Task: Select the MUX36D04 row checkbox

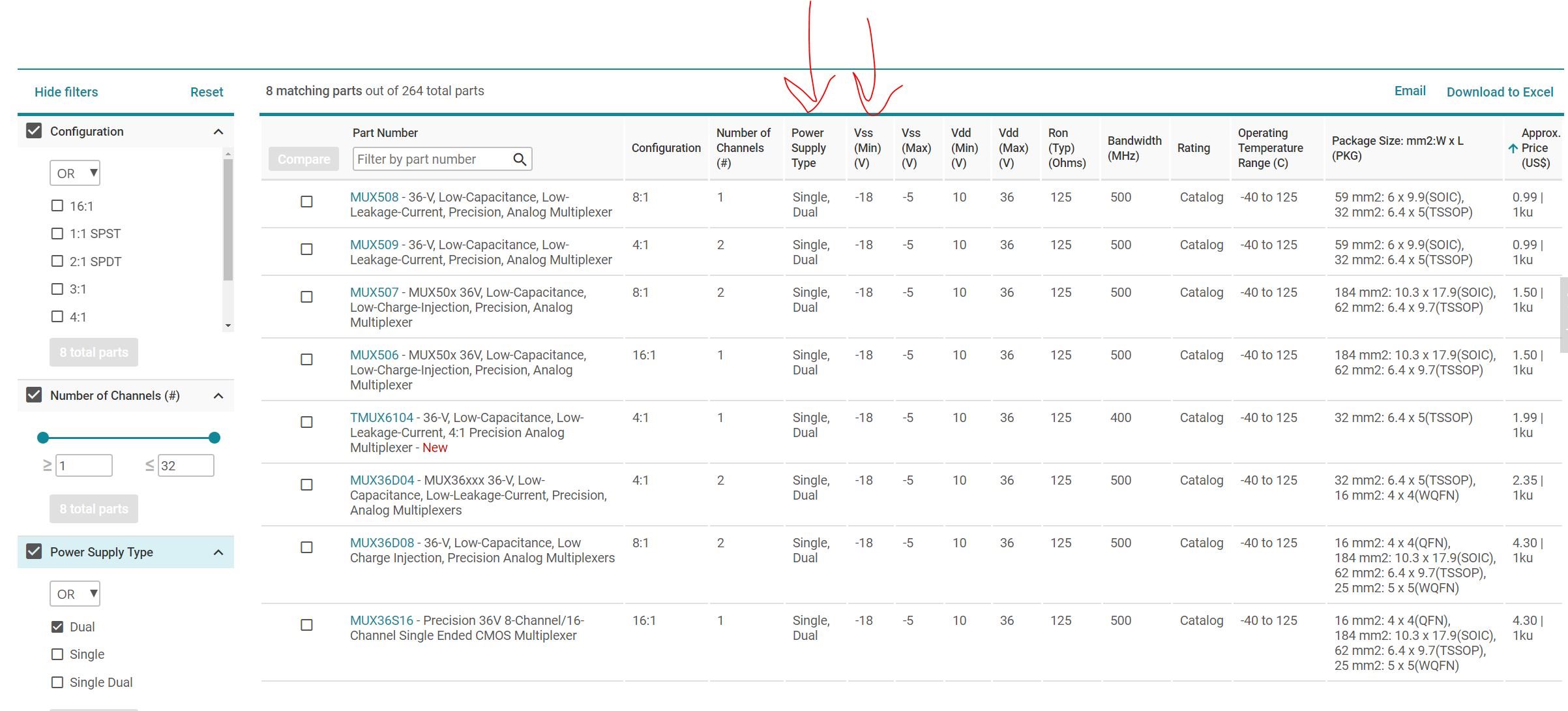Action: [306, 485]
